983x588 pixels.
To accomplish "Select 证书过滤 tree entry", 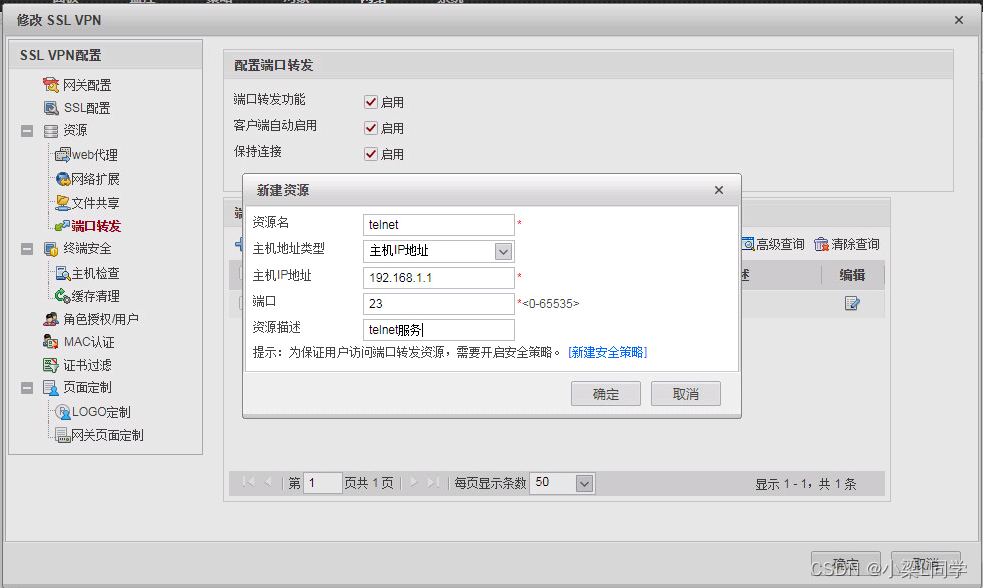I will 87,365.
